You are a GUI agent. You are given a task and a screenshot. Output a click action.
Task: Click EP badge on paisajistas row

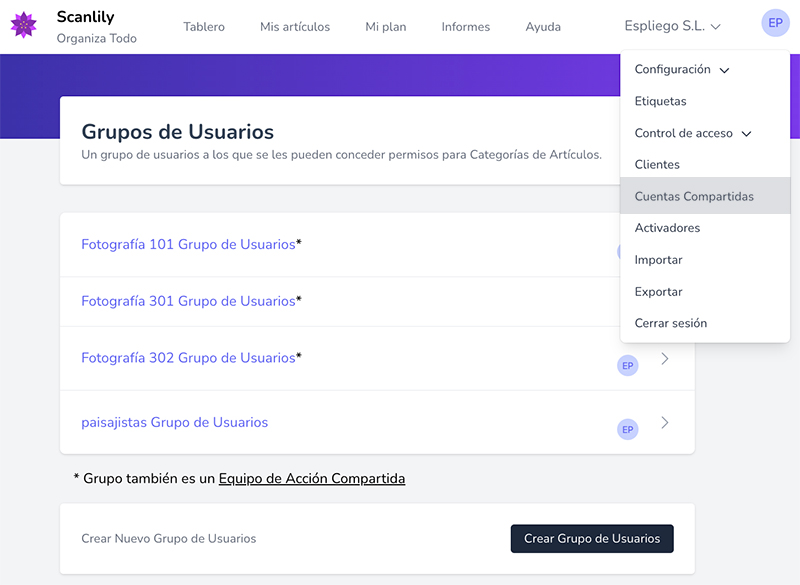(x=628, y=430)
